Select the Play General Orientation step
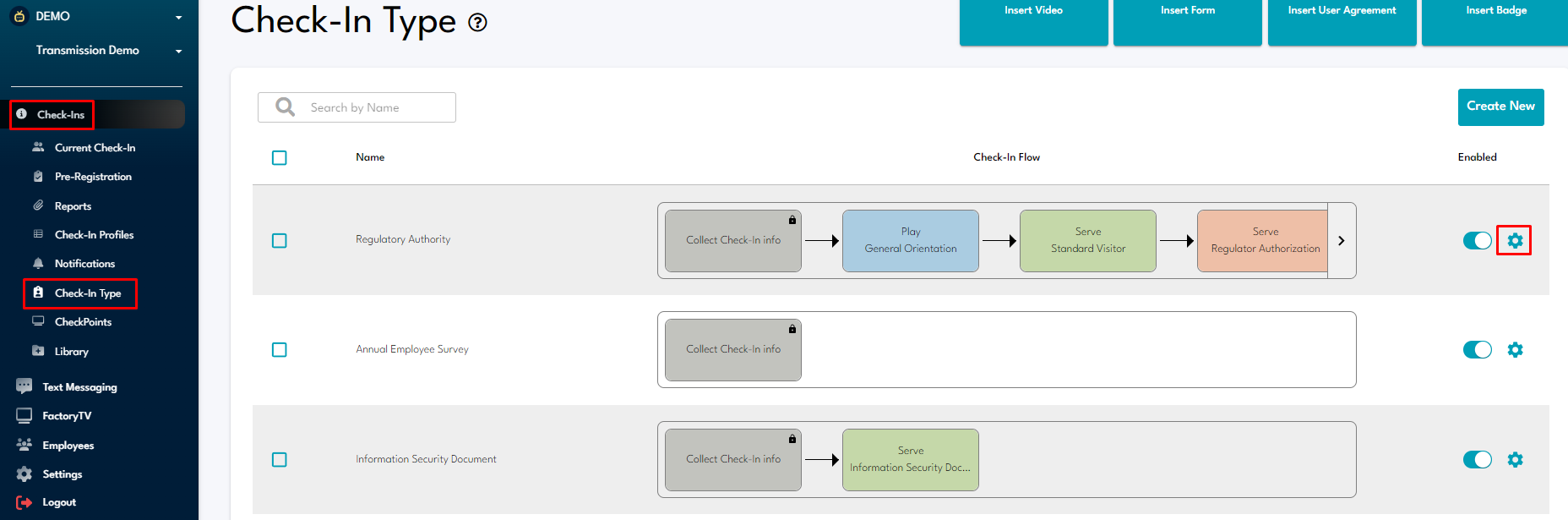Screen dimensions: 1568x520 911,240
